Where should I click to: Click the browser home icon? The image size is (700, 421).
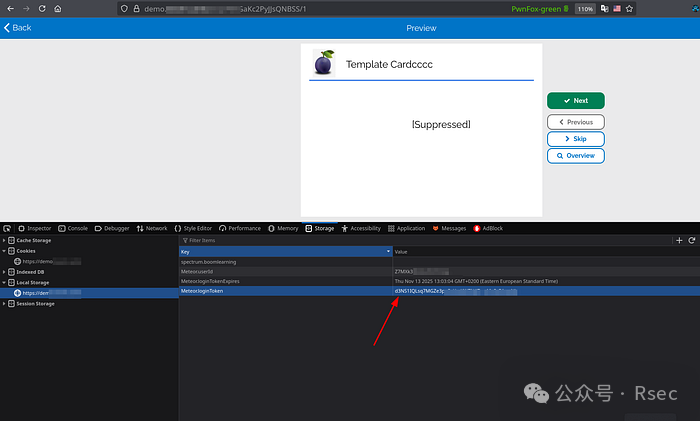[x=57, y=8]
